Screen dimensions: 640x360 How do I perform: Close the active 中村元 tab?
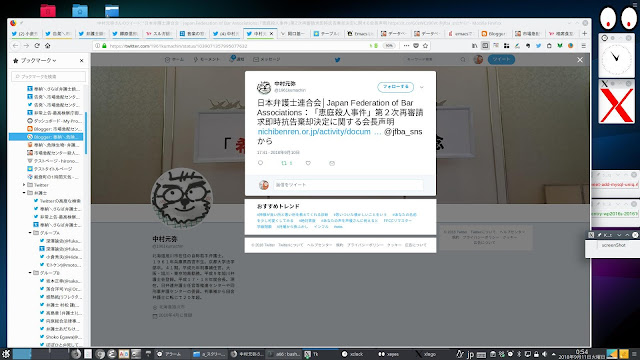(271, 33)
